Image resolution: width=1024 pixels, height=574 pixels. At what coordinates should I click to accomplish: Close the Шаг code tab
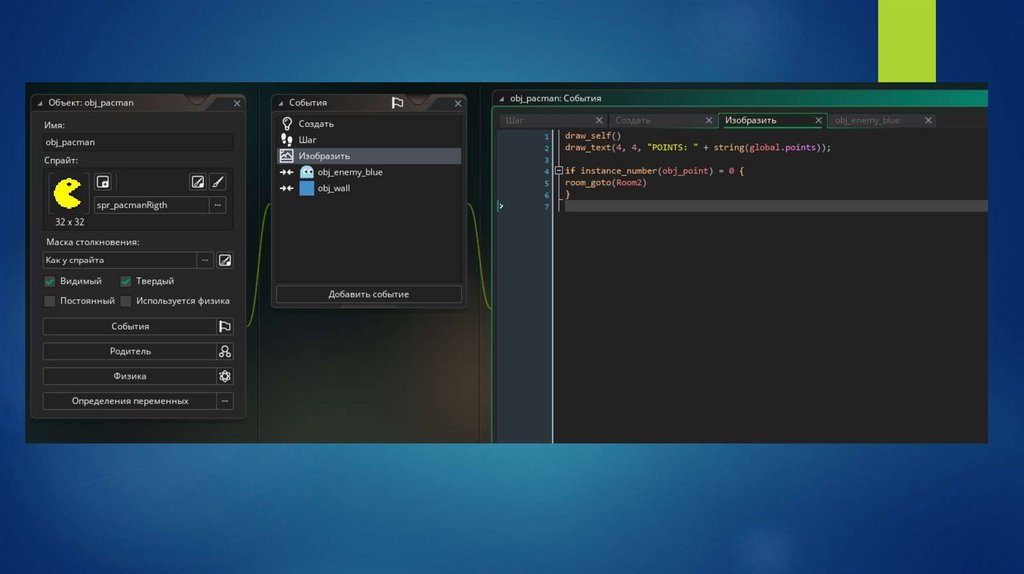pos(599,120)
